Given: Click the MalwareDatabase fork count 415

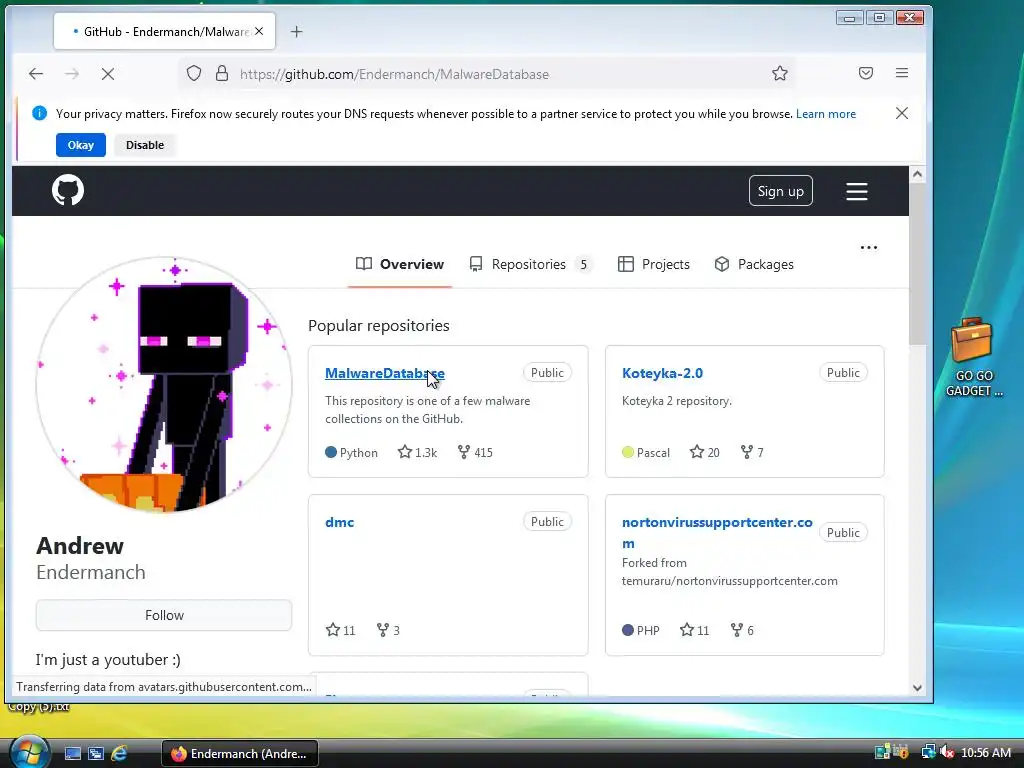Looking at the screenshot, I should (475, 452).
